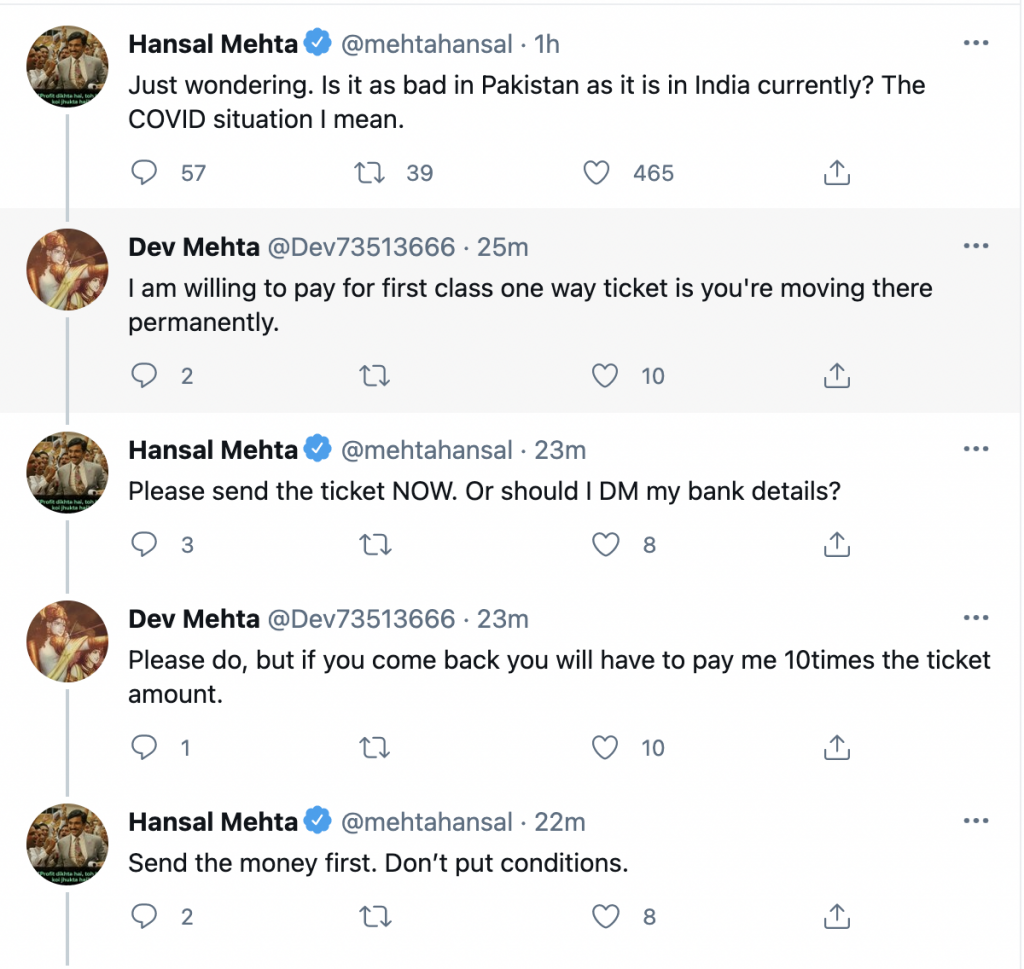Retweet Dev Mehta's first class ticket tweet
The image size is (1024, 969).
pos(373,376)
